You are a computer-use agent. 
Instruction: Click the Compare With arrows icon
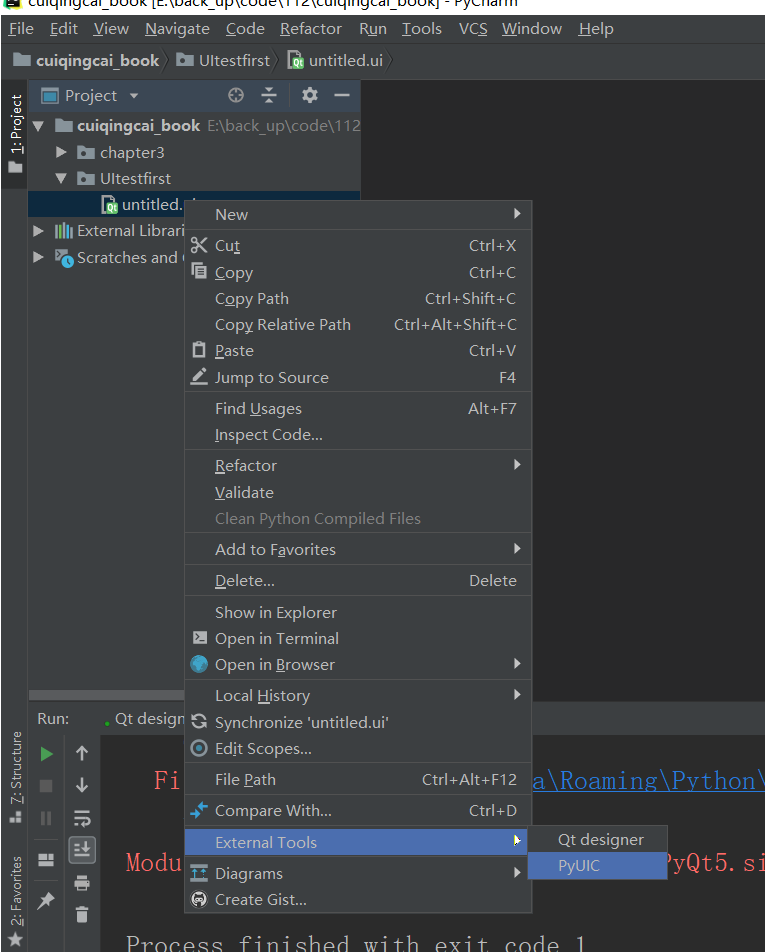pyautogui.click(x=199, y=810)
